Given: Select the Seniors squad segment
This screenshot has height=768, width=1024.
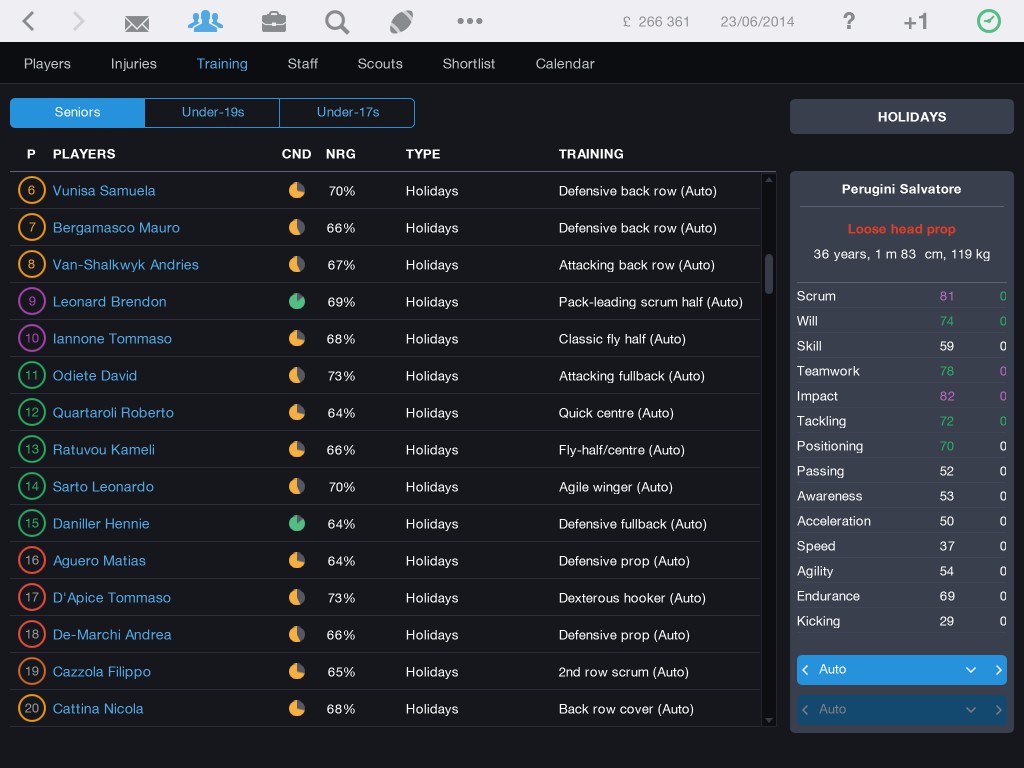Looking at the screenshot, I should [77, 112].
